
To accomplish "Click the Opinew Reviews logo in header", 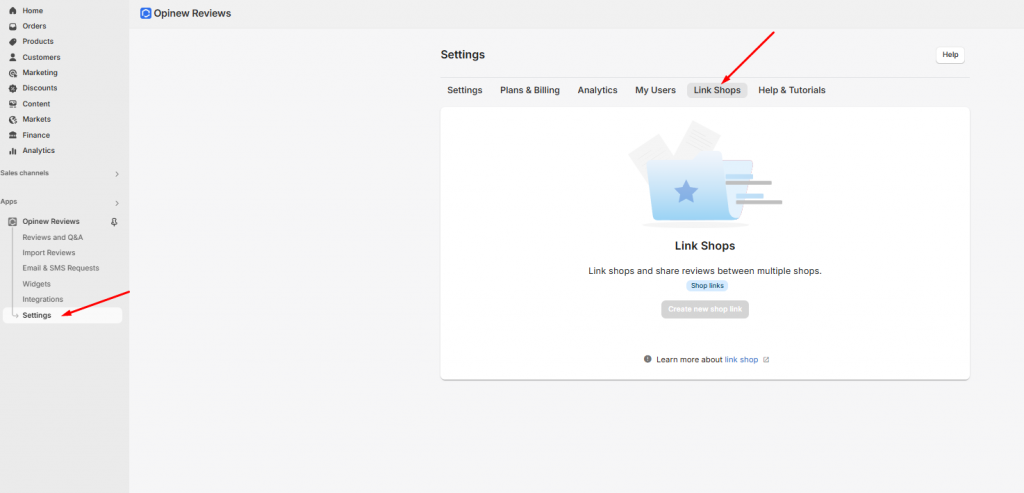I will [146, 14].
